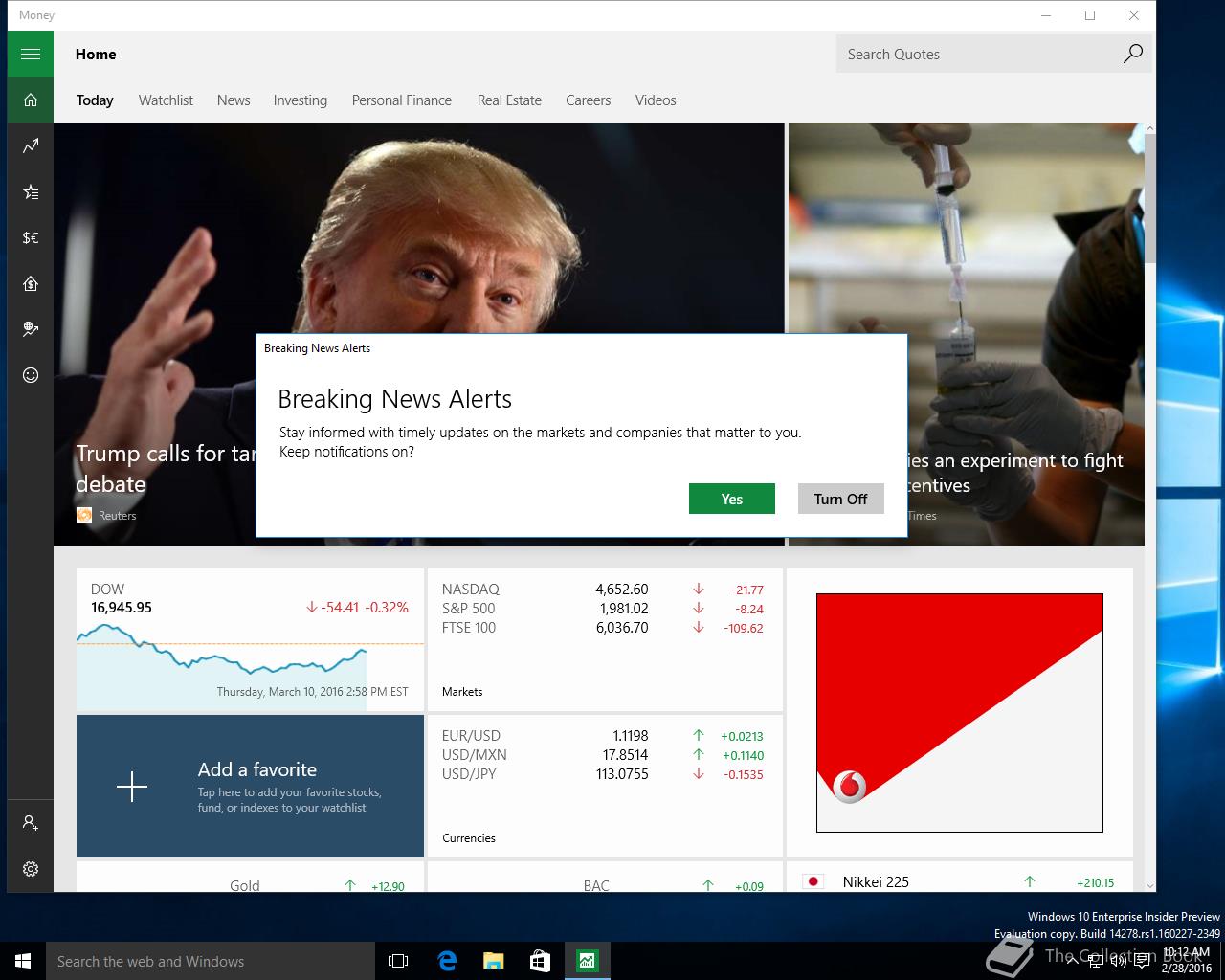Open the Currencies label link

(469, 837)
